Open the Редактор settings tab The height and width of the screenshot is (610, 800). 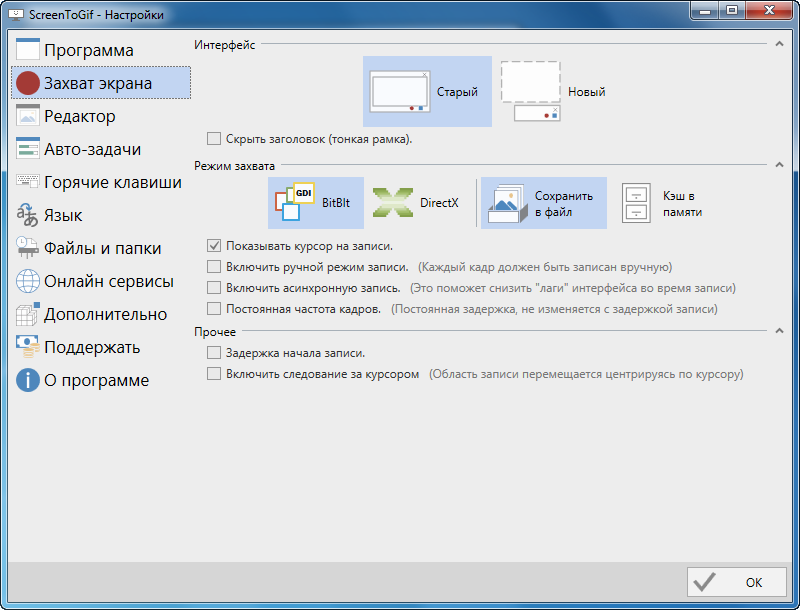101,116
